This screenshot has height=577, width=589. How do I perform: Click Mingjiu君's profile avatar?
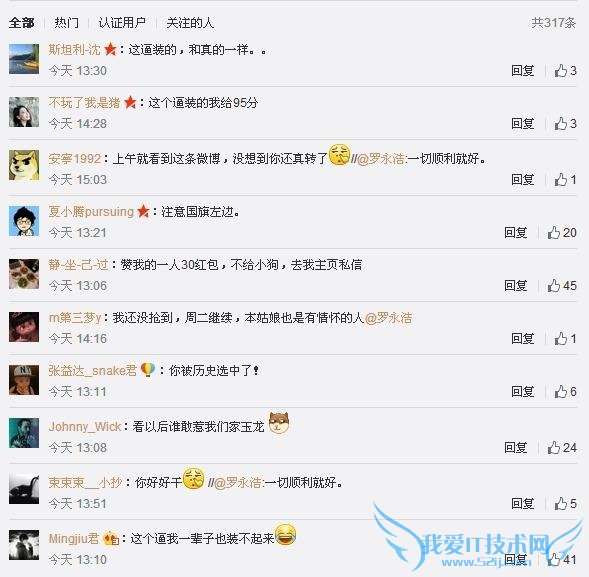pyautogui.click(x=24, y=545)
